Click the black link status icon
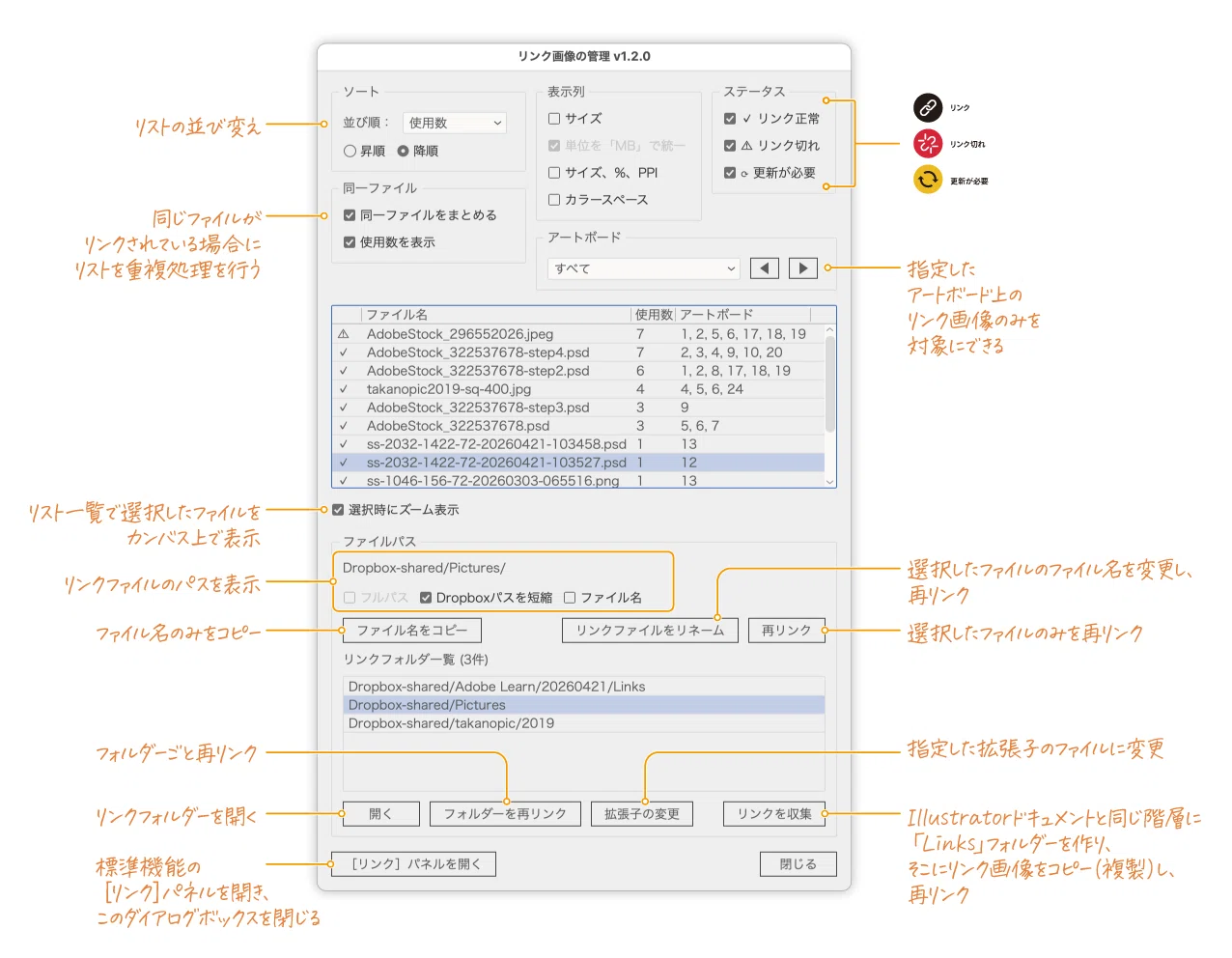 tap(928, 107)
